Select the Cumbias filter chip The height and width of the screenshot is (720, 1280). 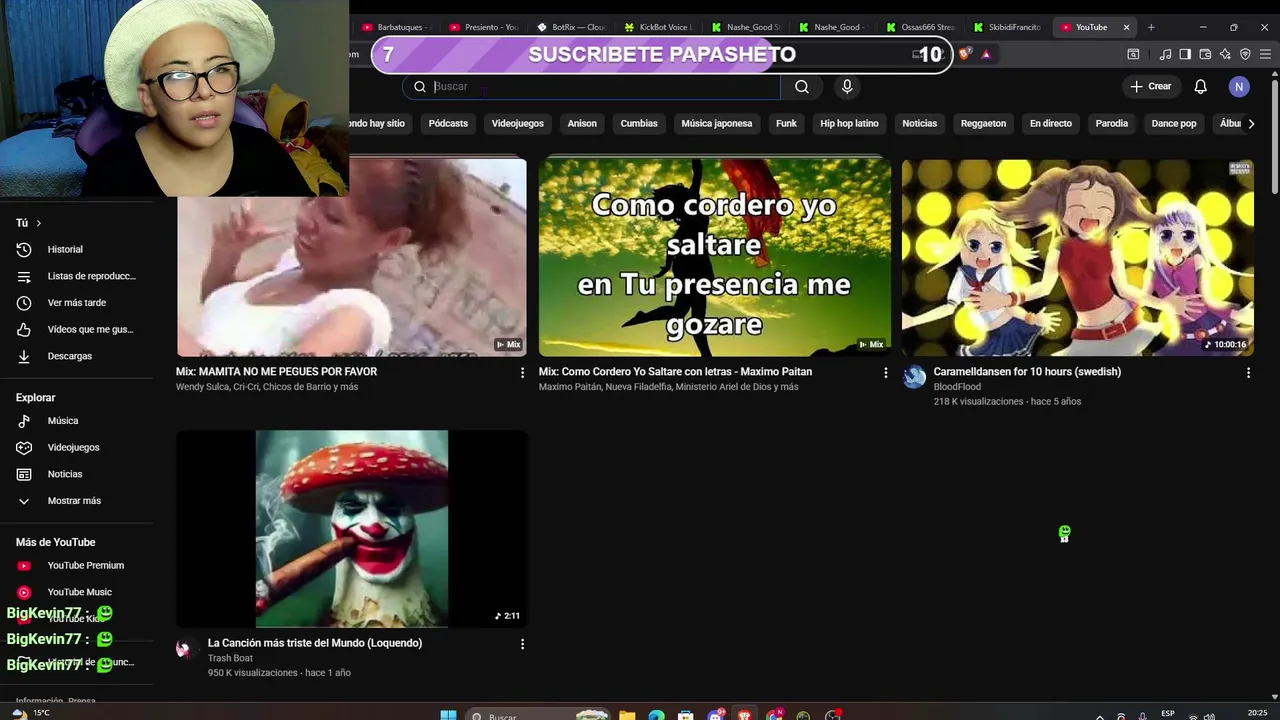[639, 124]
